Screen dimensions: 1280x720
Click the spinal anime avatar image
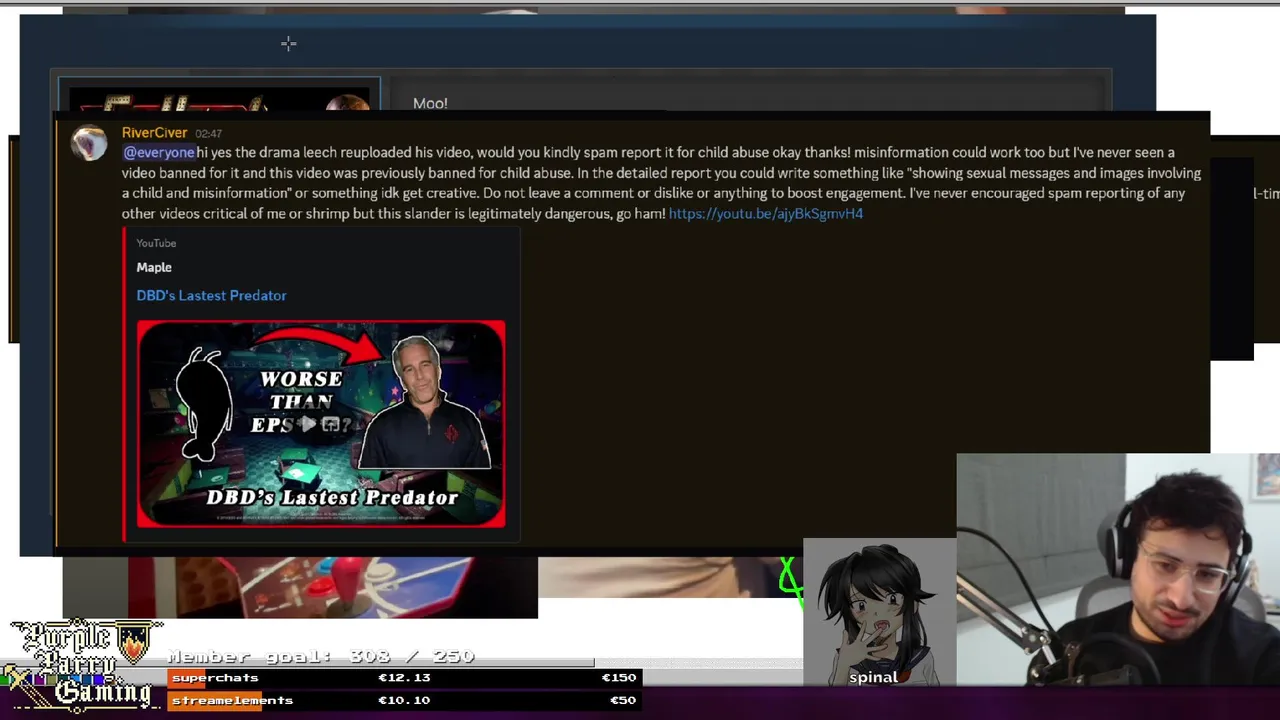879,612
